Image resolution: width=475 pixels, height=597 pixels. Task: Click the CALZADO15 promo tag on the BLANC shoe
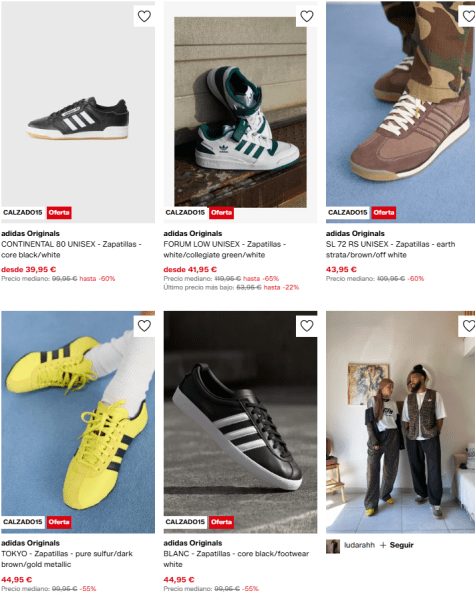click(185, 522)
